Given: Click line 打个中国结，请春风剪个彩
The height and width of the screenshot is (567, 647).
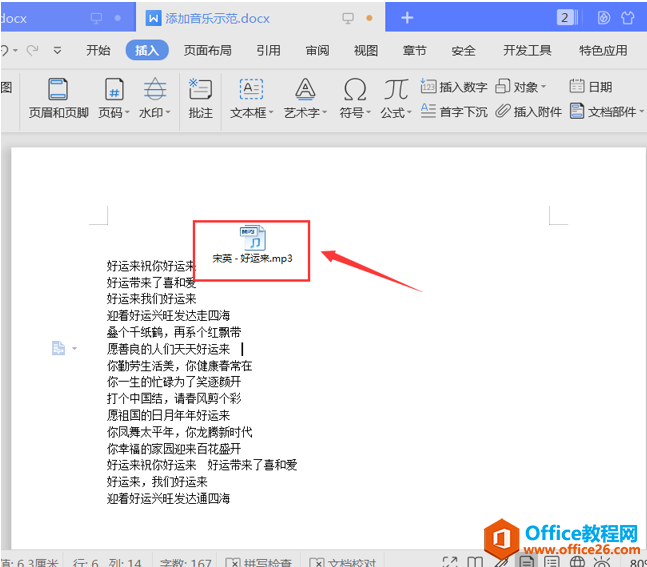Looking at the screenshot, I should coord(173,399).
